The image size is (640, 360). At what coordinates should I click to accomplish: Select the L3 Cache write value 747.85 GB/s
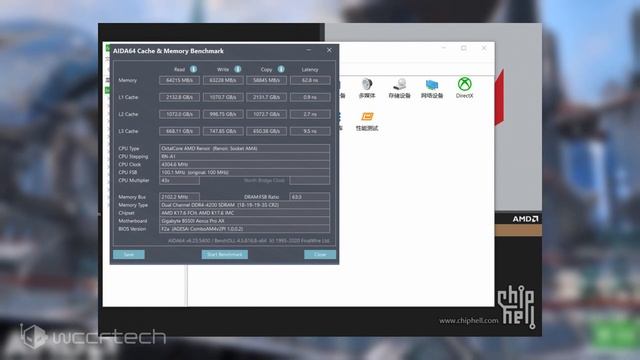[223, 131]
